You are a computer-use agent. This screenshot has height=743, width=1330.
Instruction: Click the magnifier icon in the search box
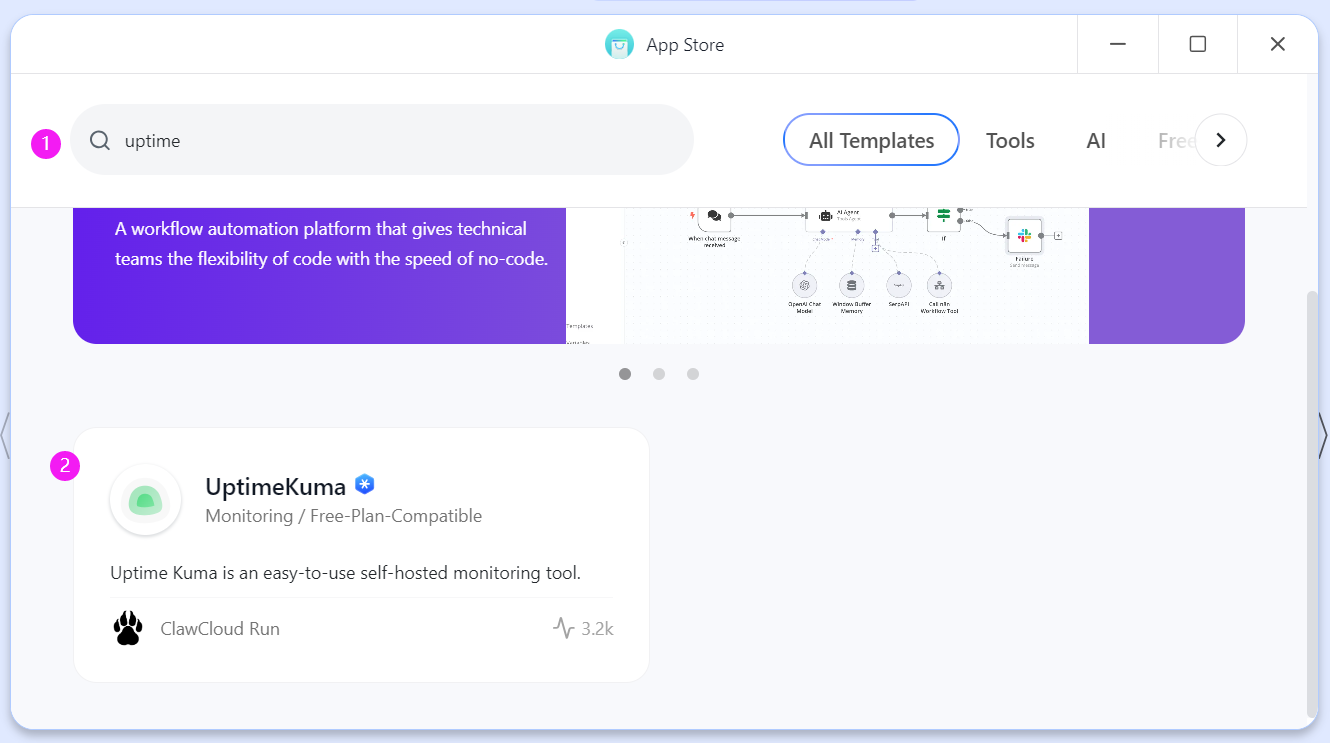click(100, 141)
